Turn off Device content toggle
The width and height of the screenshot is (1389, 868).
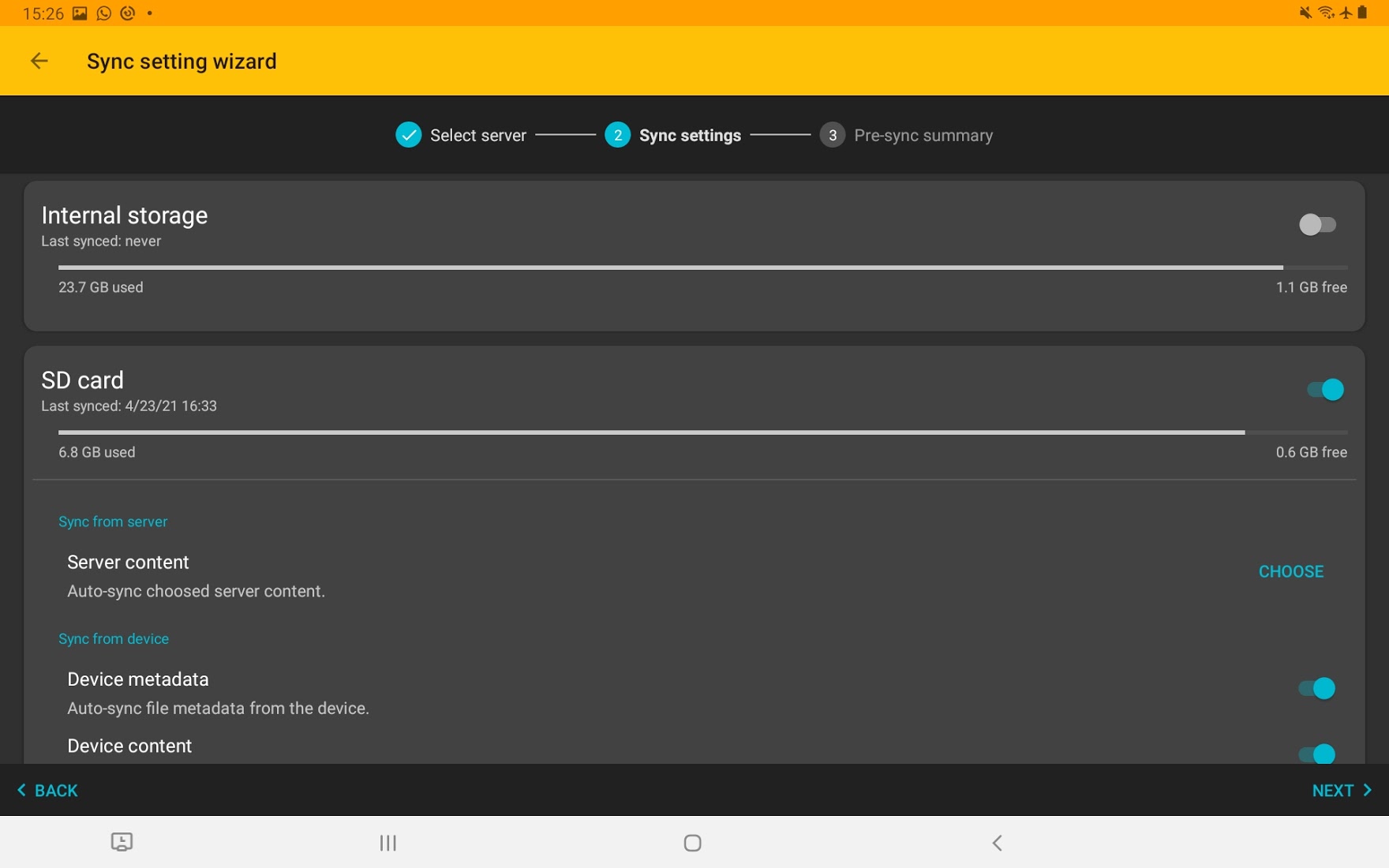[1316, 754]
